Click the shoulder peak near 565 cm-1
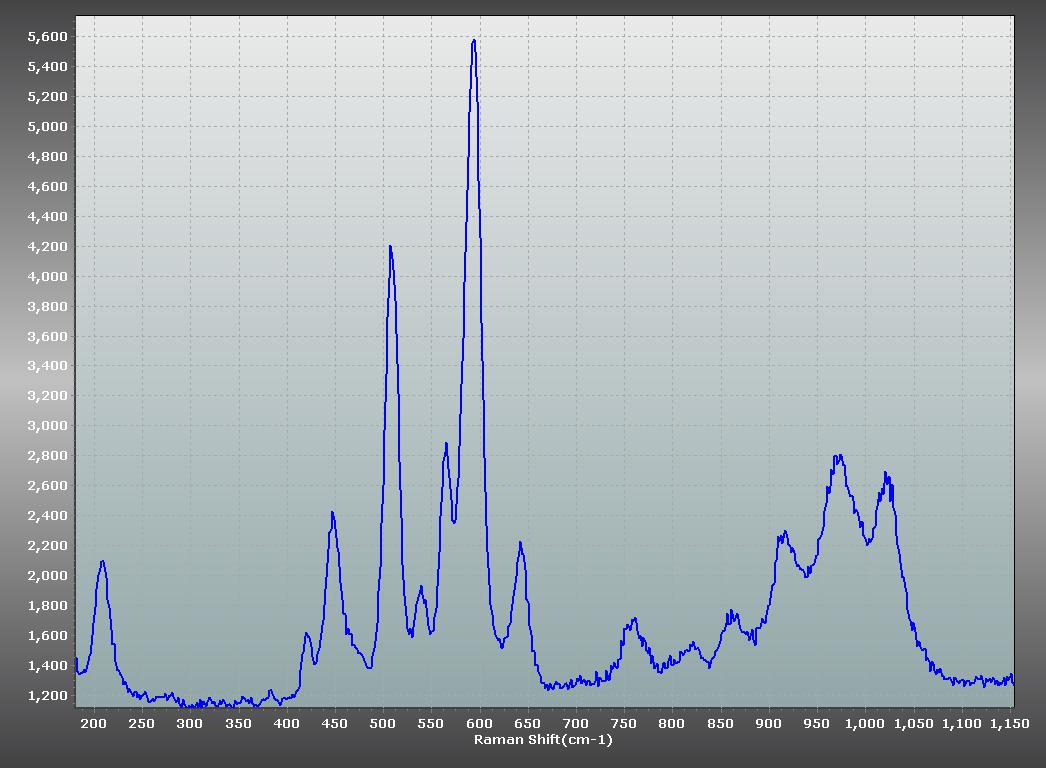This screenshot has height=768, width=1046. pos(446,443)
